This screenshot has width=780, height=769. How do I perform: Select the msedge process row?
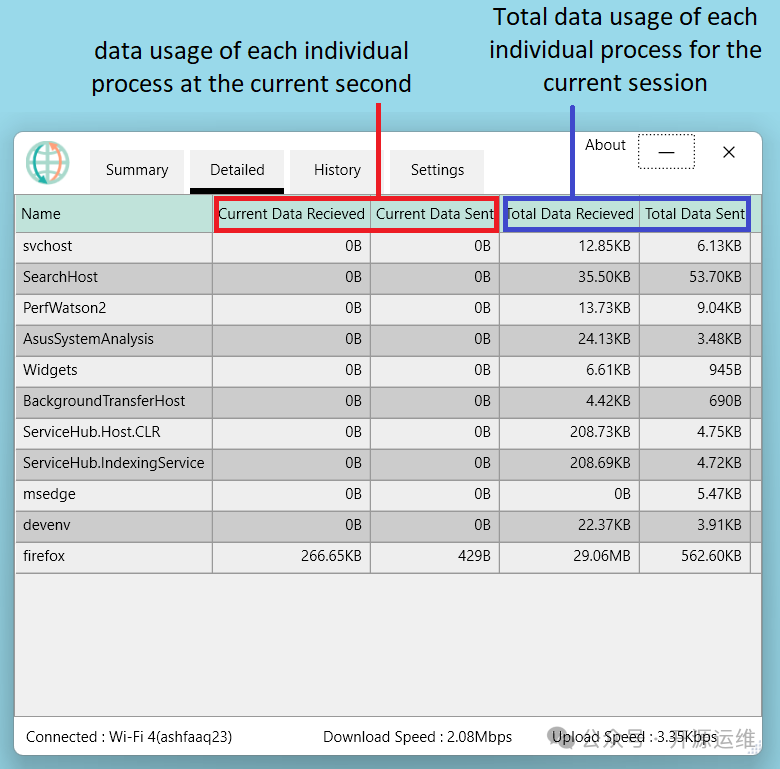tap(49, 494)
